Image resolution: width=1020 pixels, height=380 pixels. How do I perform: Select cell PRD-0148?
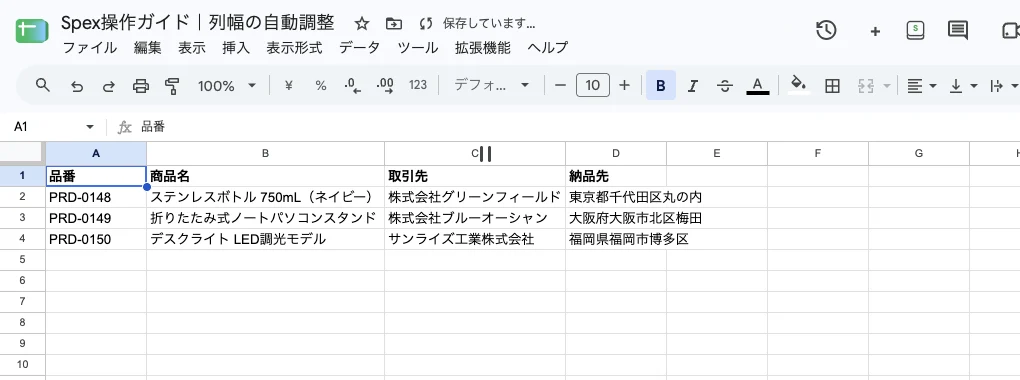(96, 197)
